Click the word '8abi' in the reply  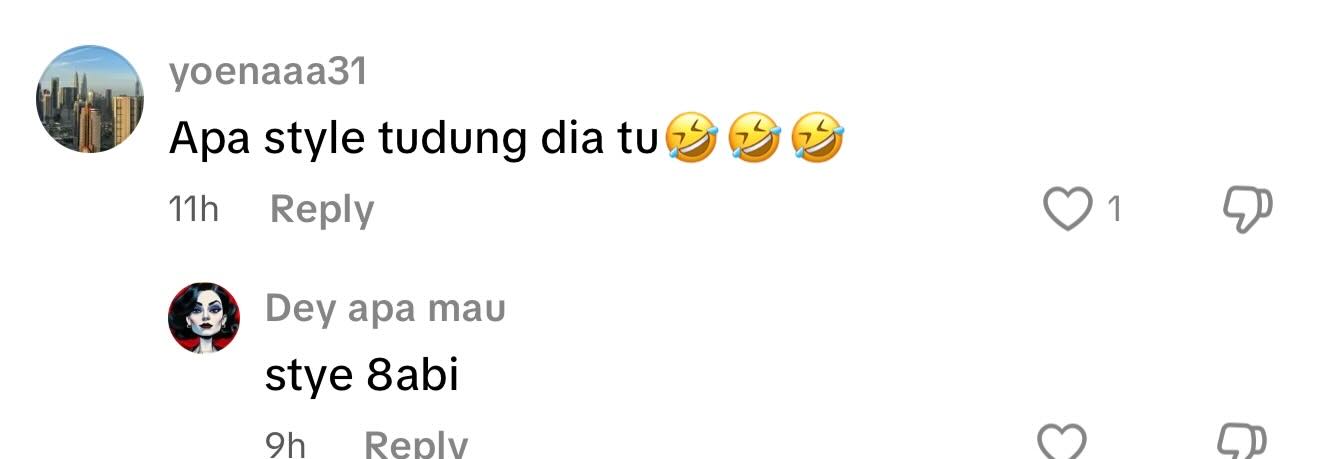[x=411, y=375]
